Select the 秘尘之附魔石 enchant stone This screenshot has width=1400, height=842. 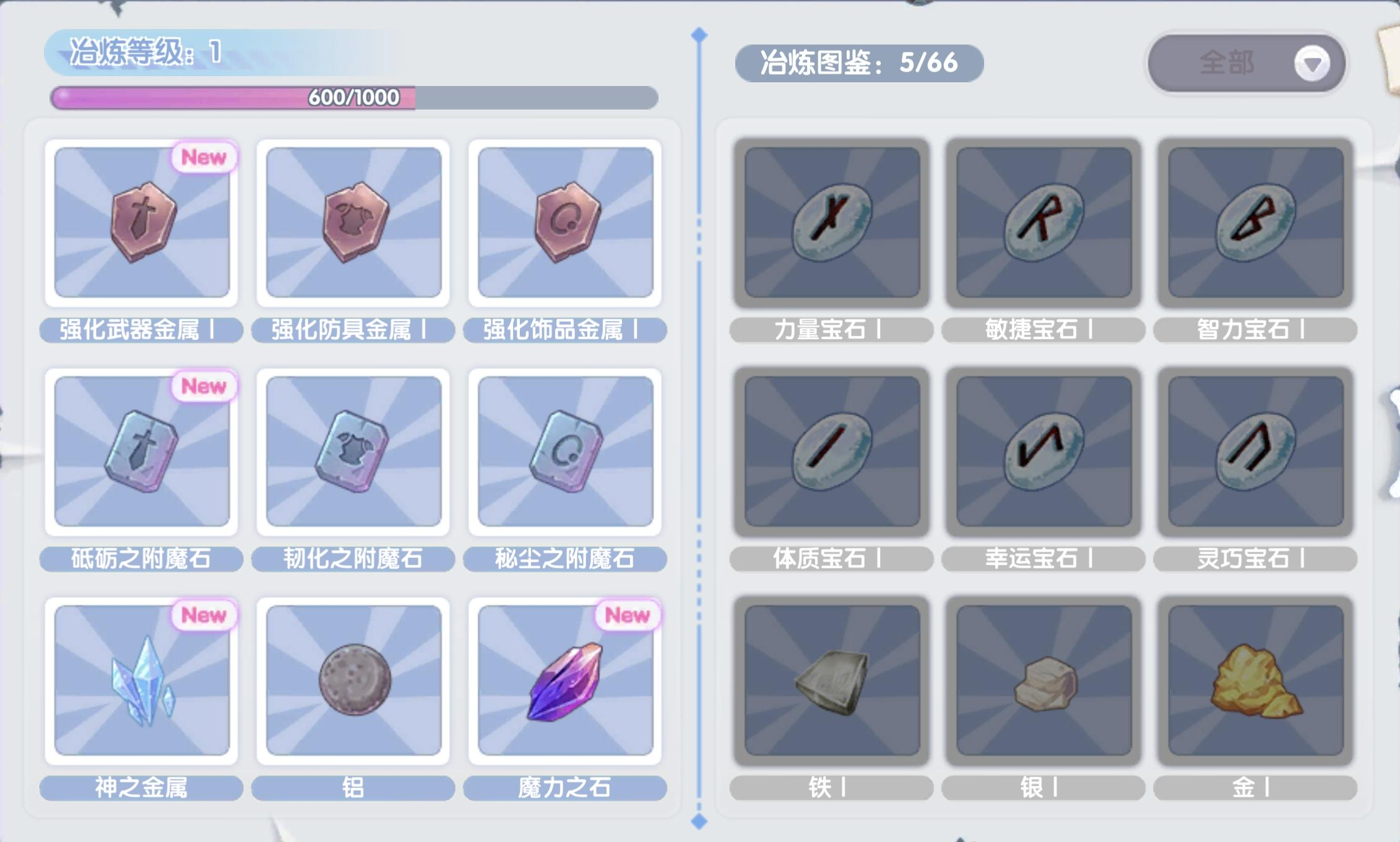[x=565, y=452]
